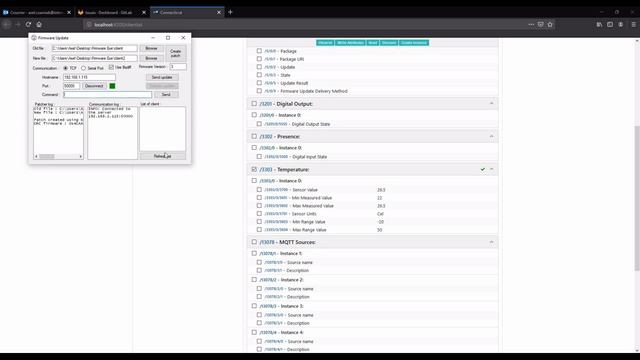The image size is (640, 360).
Task: Select the active third browser tab
Action: (x=187, y=13)
